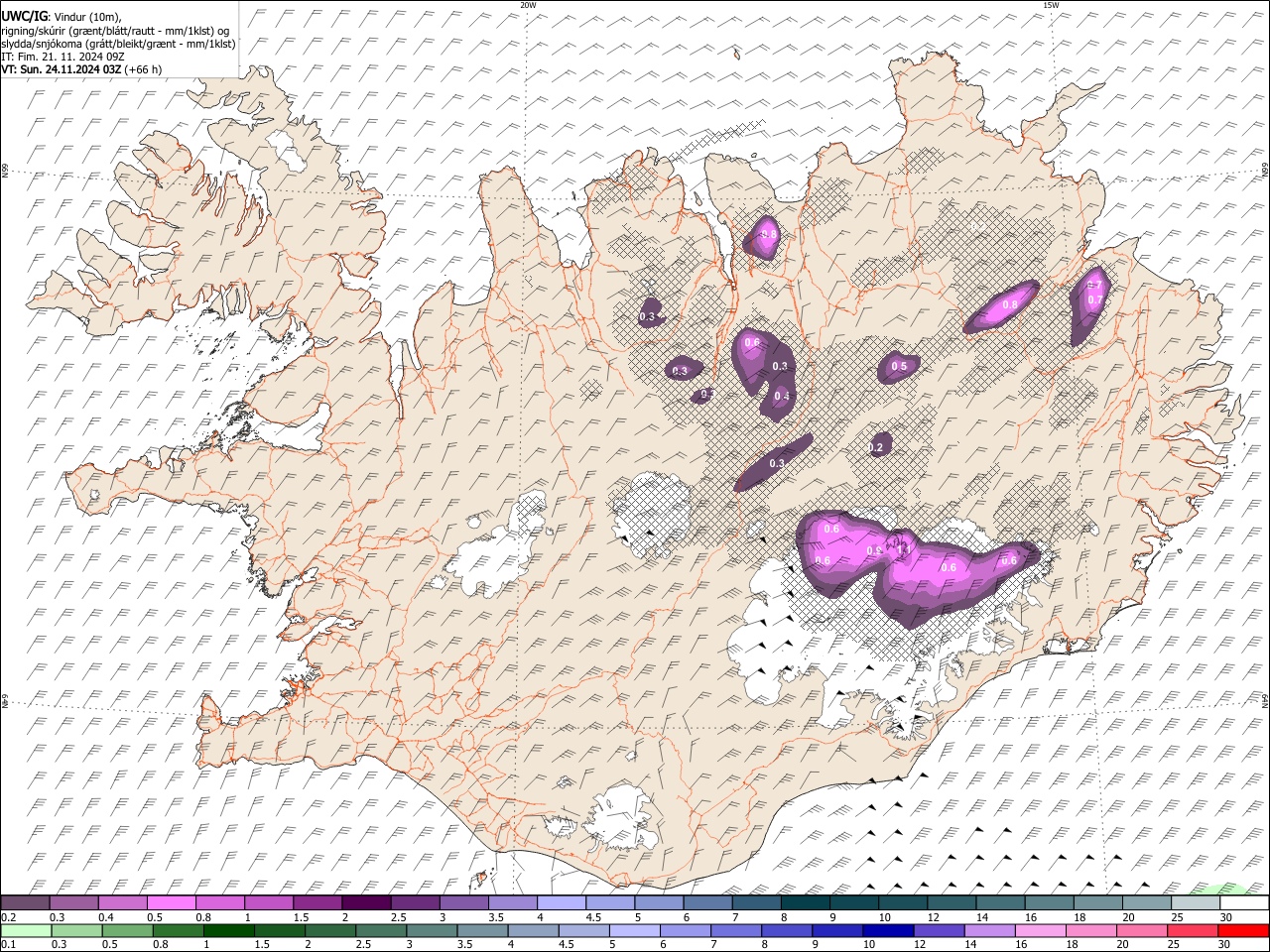Click the bold UWC/IG title text
Screen dimensions: 1270x952
pos(24,17)
